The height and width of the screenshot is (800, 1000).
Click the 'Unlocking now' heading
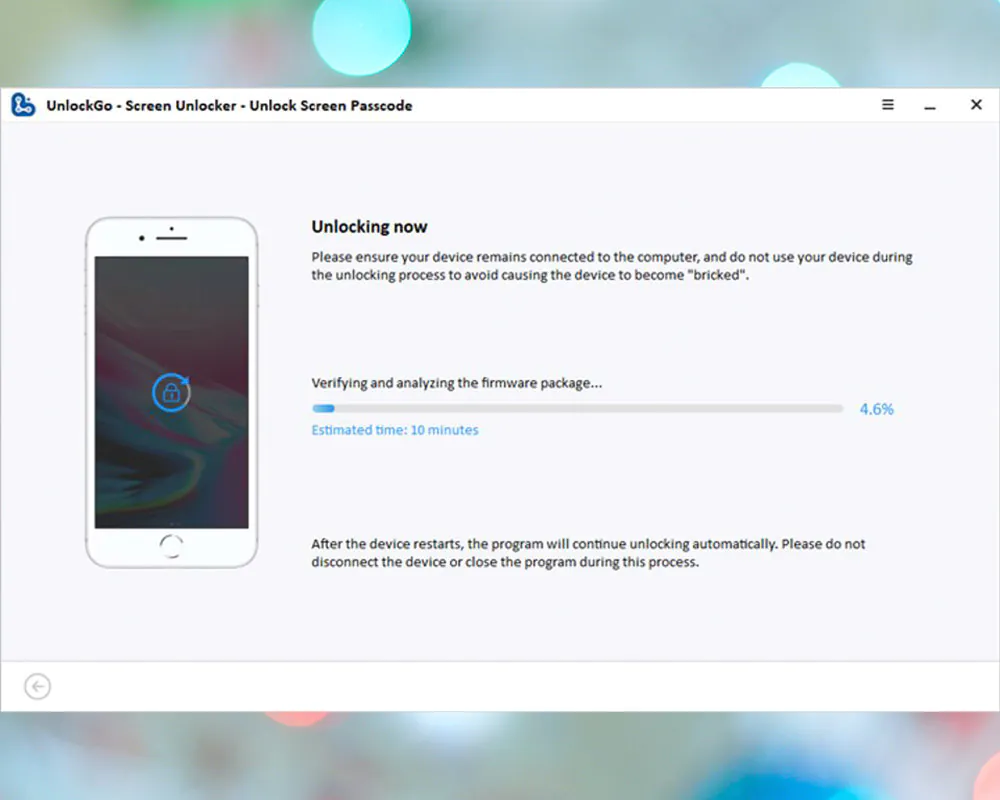369,226
